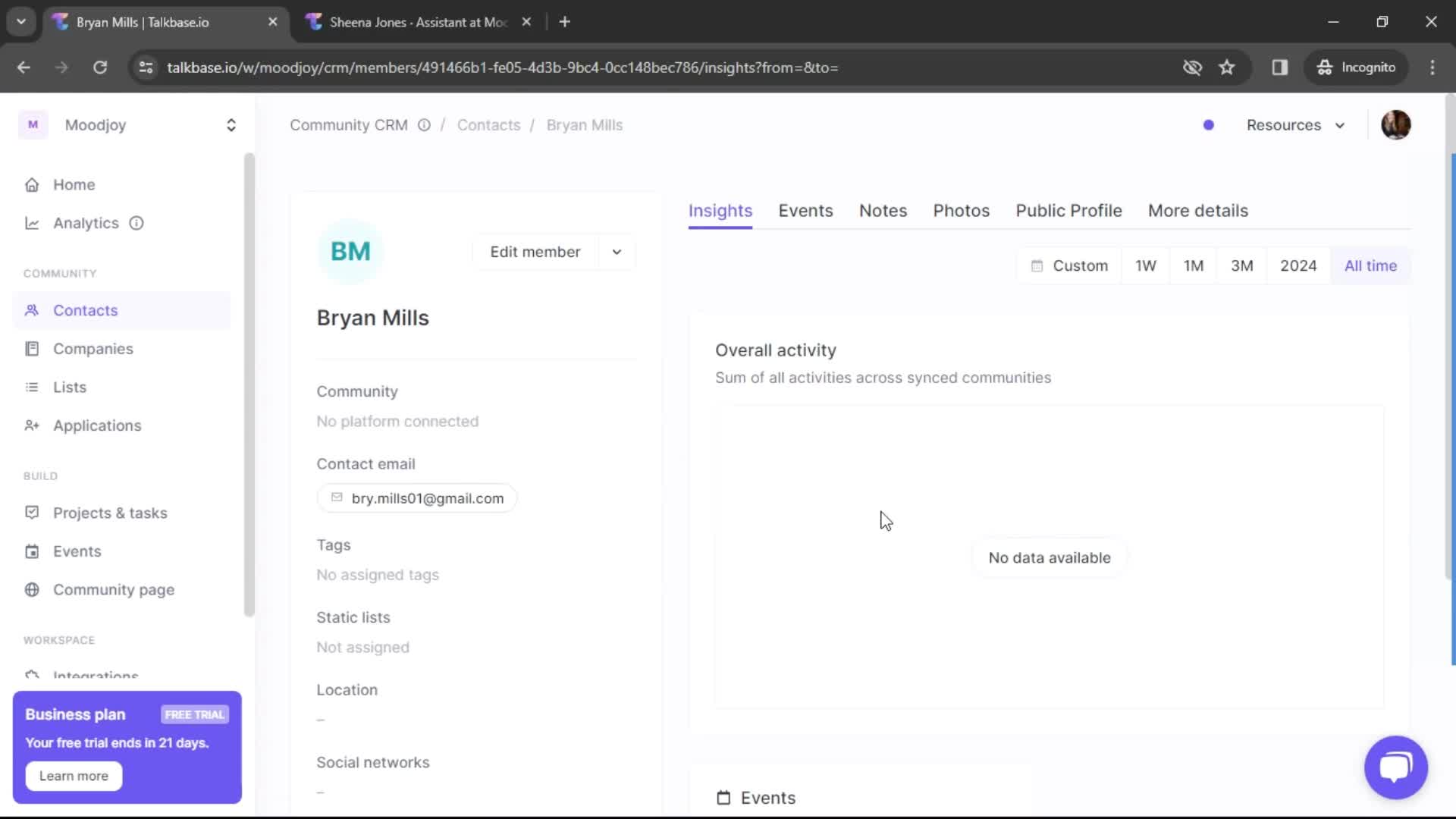Select the 2024 time filter
The height and width of the screenshot is (819, 1456).
pyautogui.click(x=1298, y=265)
